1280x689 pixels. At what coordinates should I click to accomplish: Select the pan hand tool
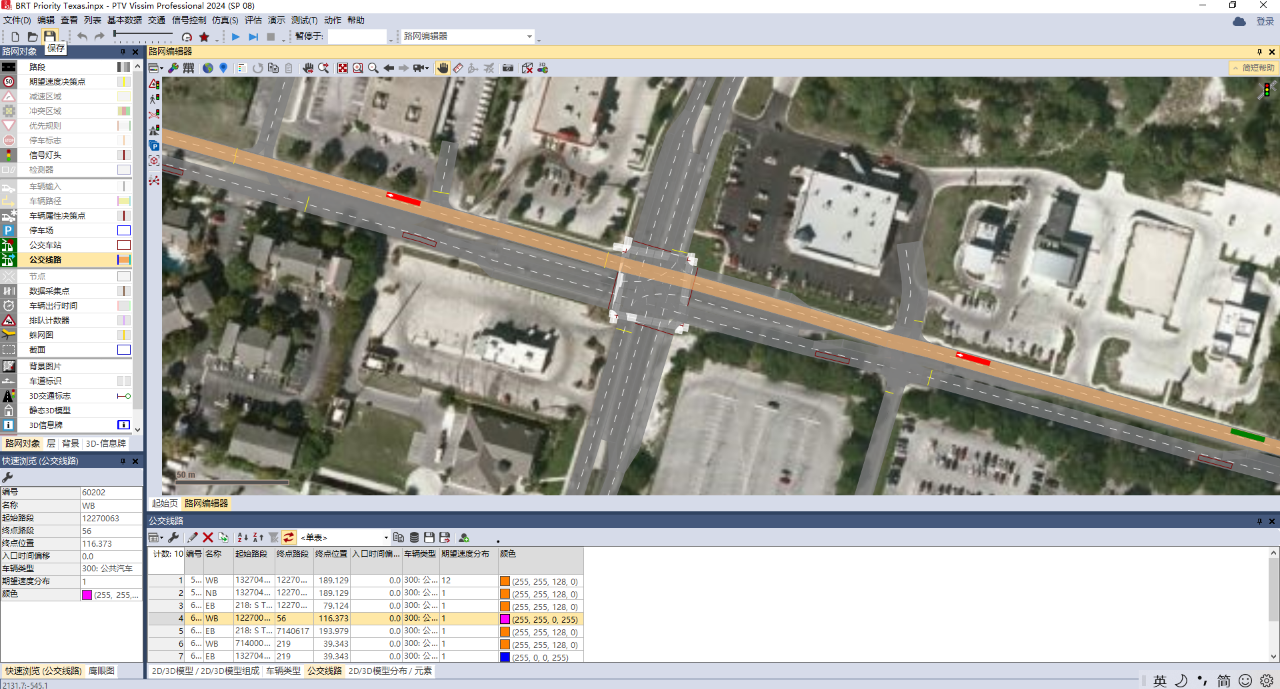tap(442, 68)
